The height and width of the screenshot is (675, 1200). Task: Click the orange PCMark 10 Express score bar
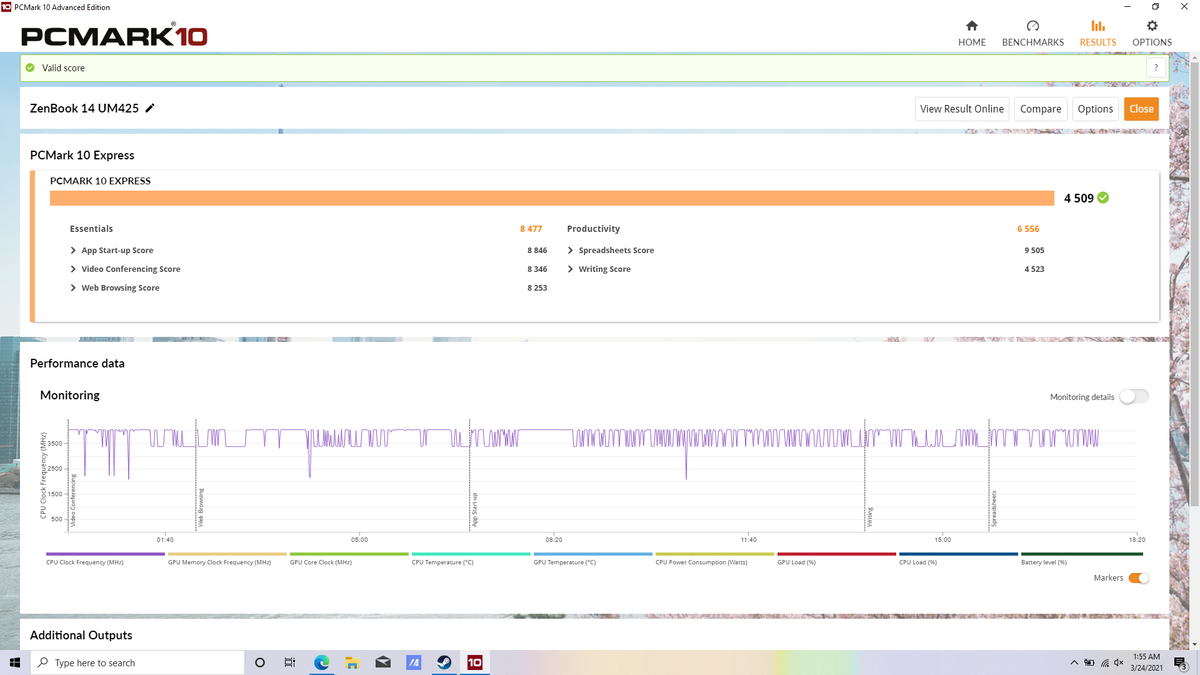click(x=552, y=198)
